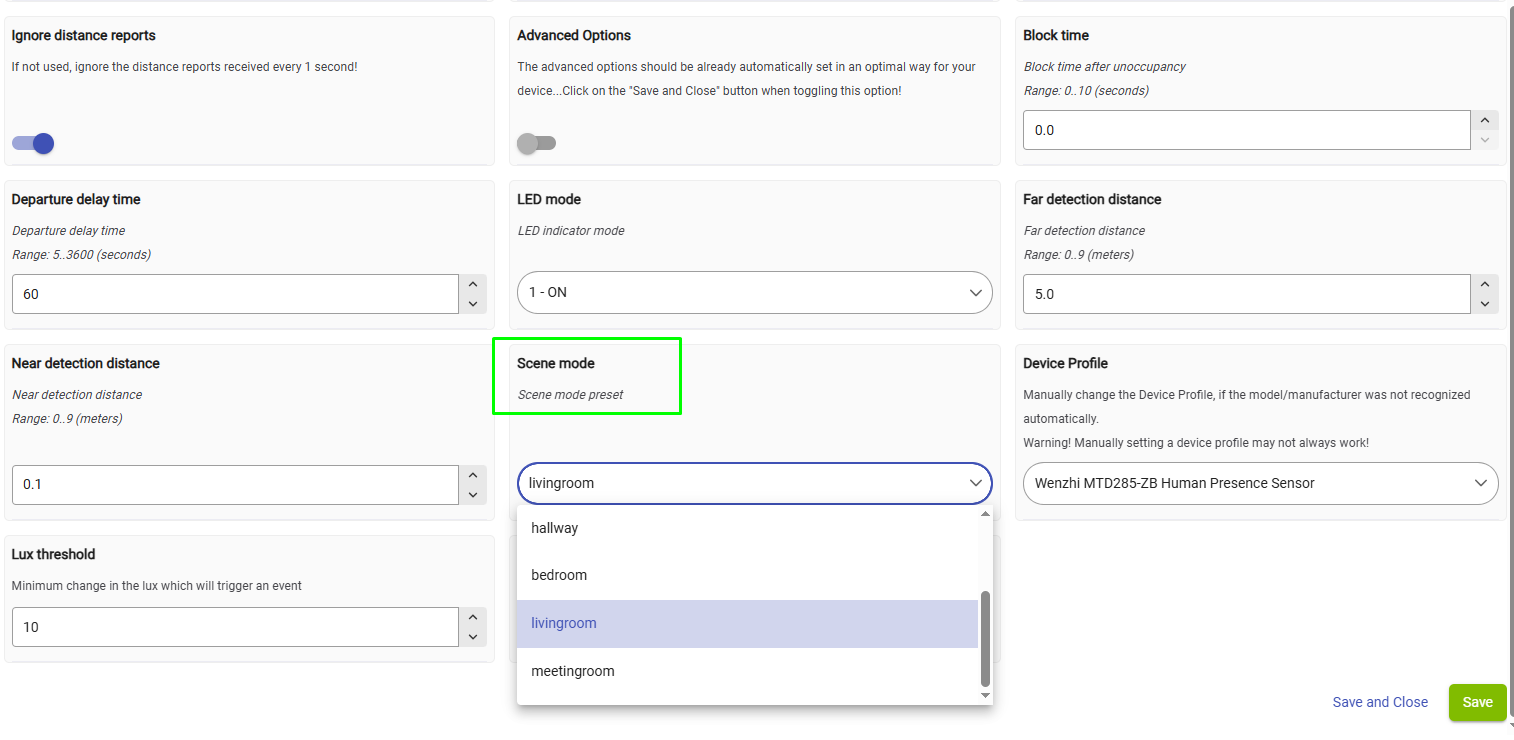Increase Block time with up arrow
Screen dimensions: 1514x740
coord(1485,120)
